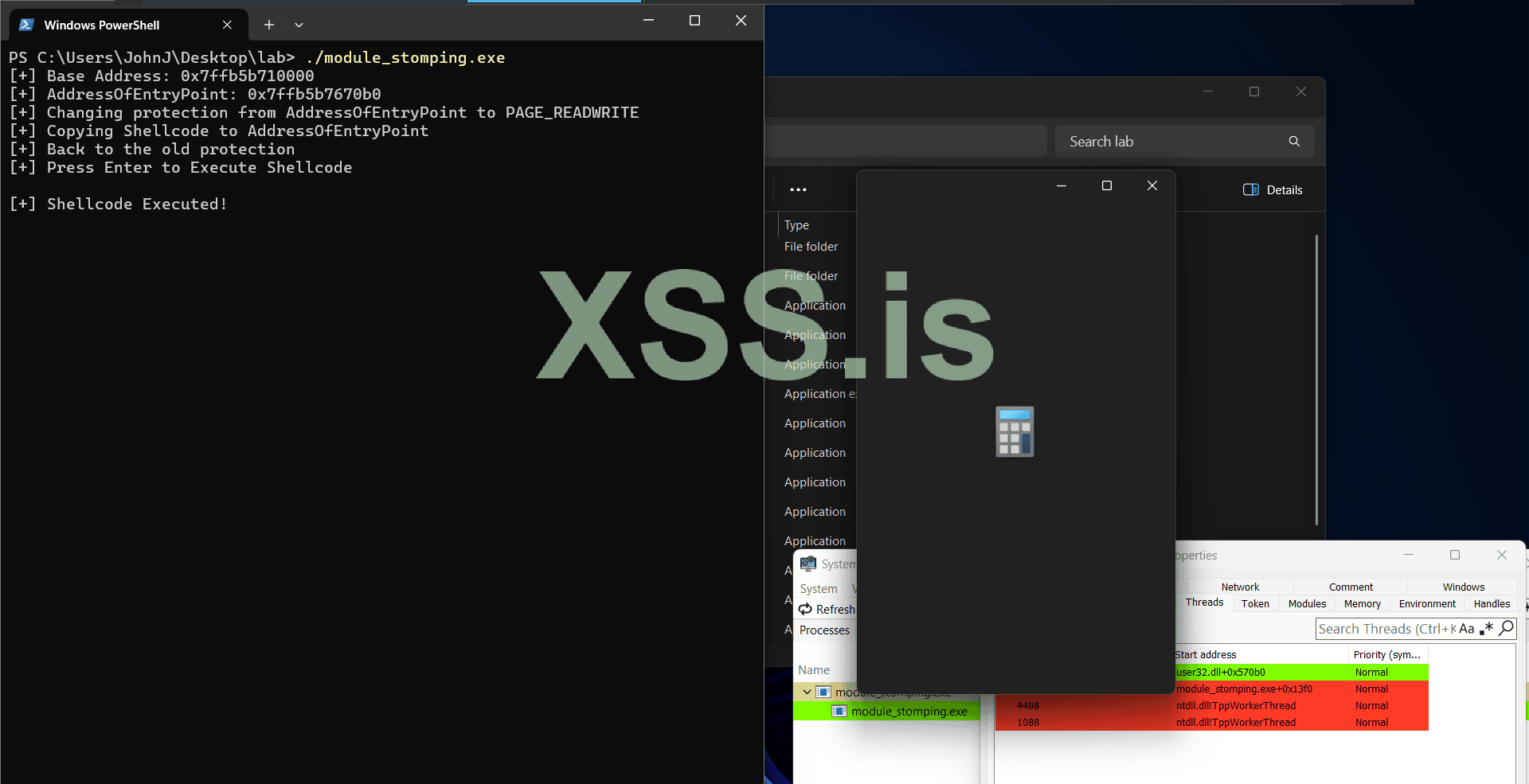
Task: Sort threads by the Start address column header
Action: tap(1206, 654)
